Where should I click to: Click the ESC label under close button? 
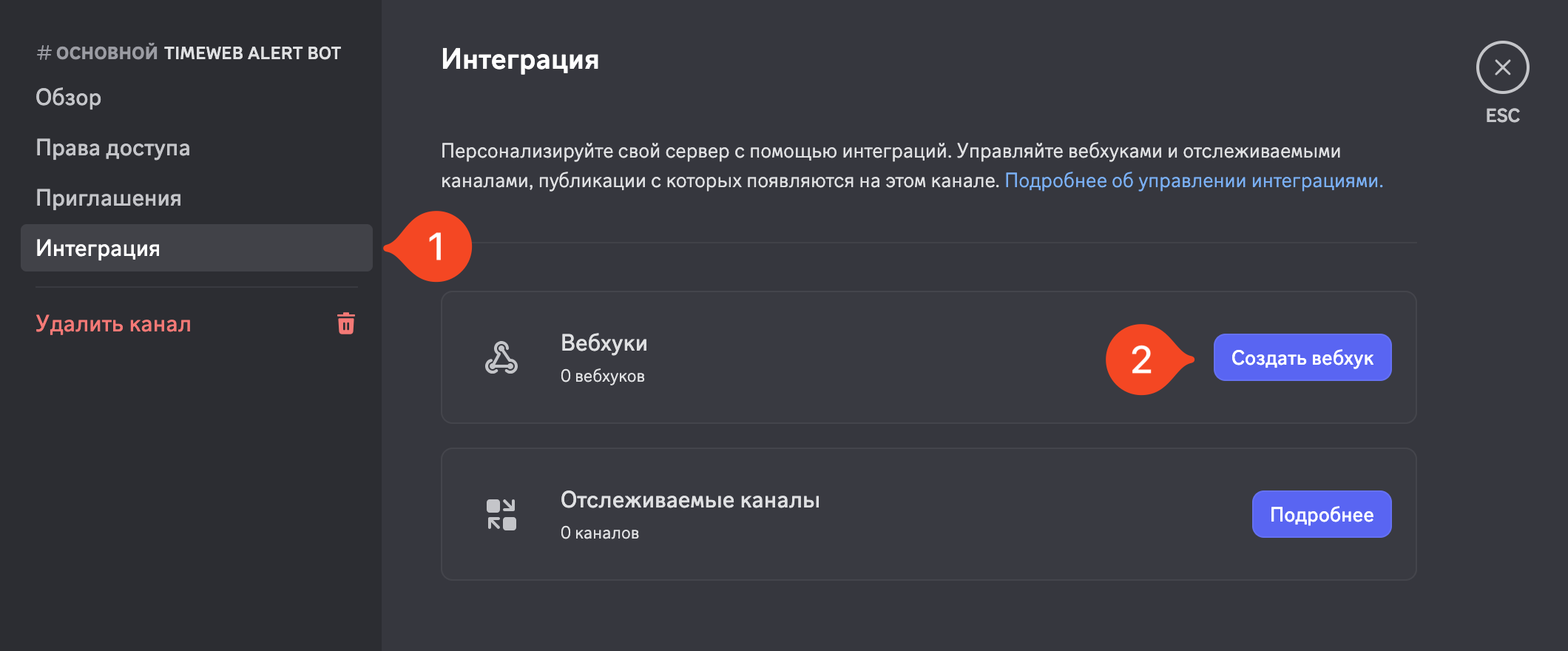click(1502, 115)
